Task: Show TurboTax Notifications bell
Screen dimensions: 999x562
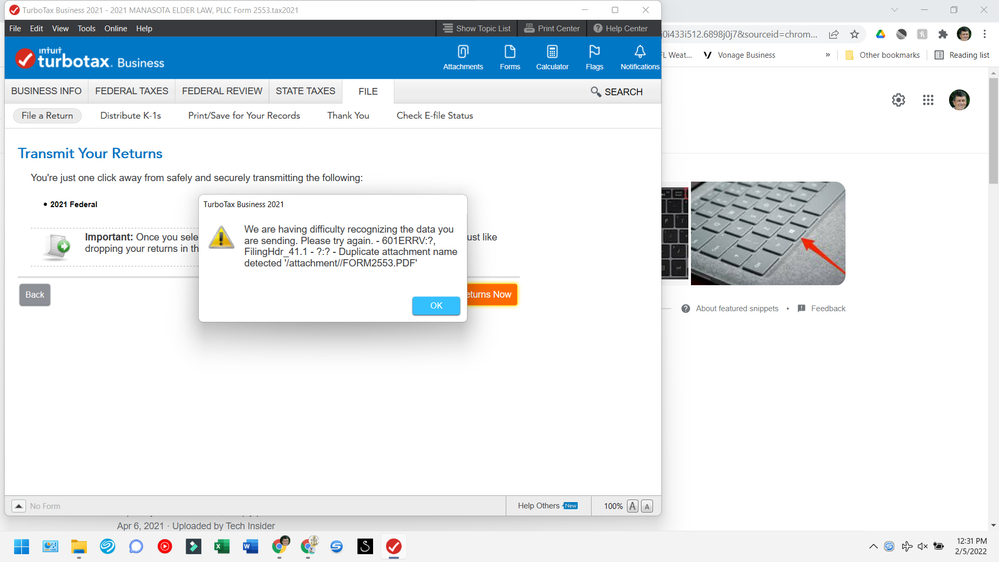Action: (x=640, y=57)
